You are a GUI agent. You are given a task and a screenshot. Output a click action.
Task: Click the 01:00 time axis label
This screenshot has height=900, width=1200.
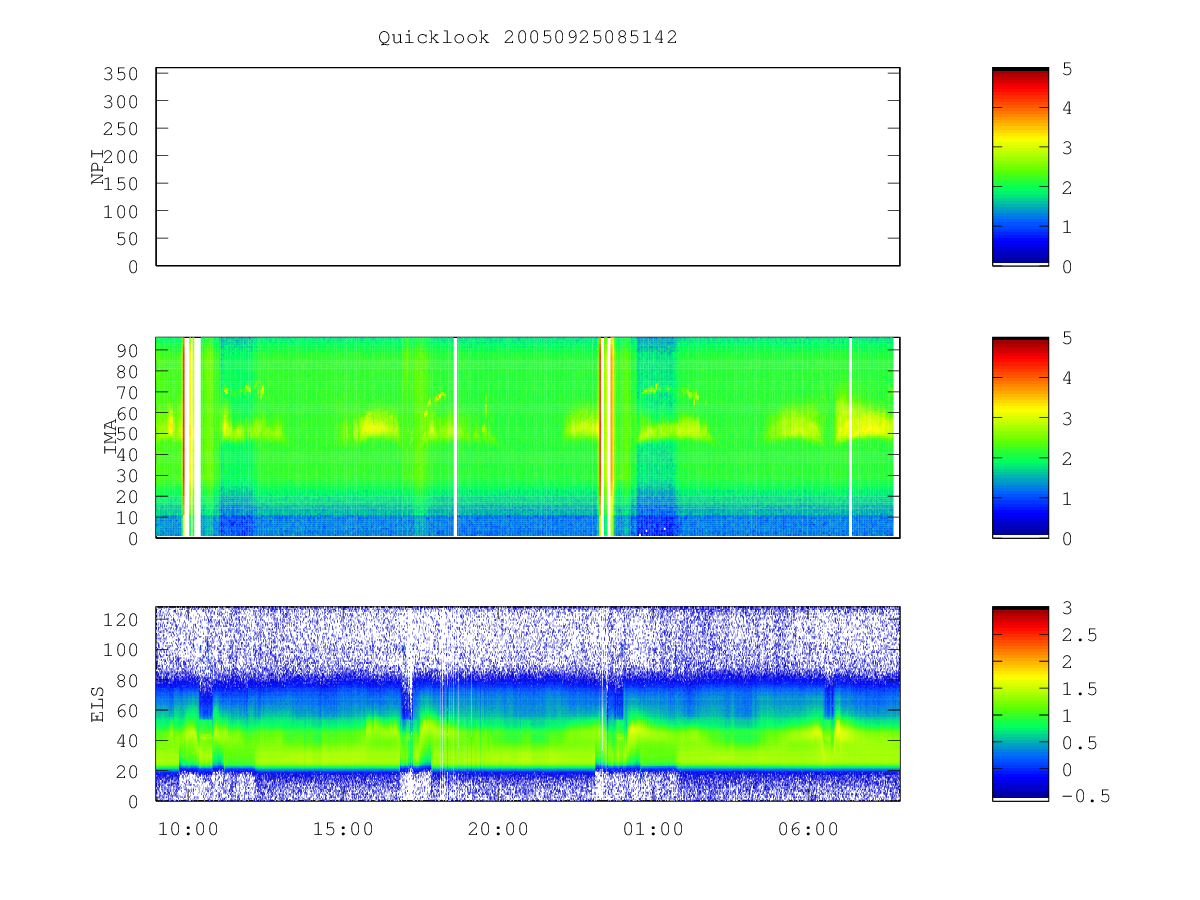pyautogui.click(x=653, y=829)
